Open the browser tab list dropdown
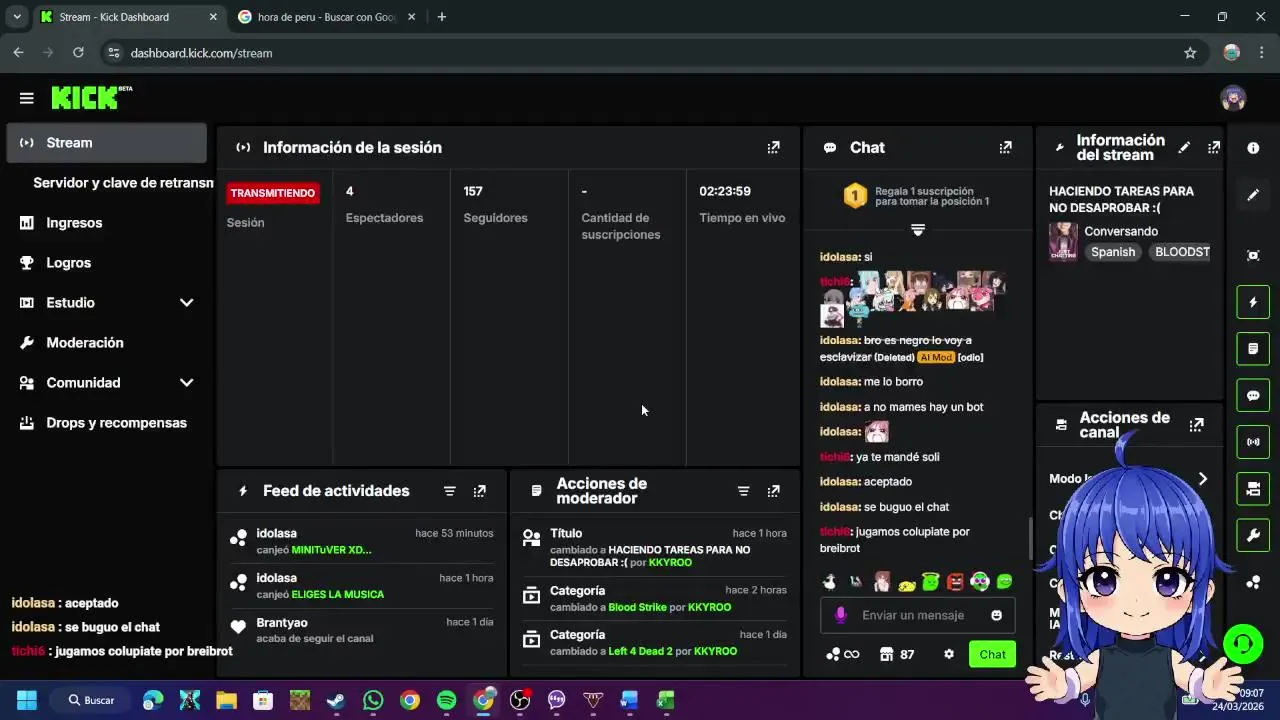Viewport: 1280px width, 720px height. point(17,17)
